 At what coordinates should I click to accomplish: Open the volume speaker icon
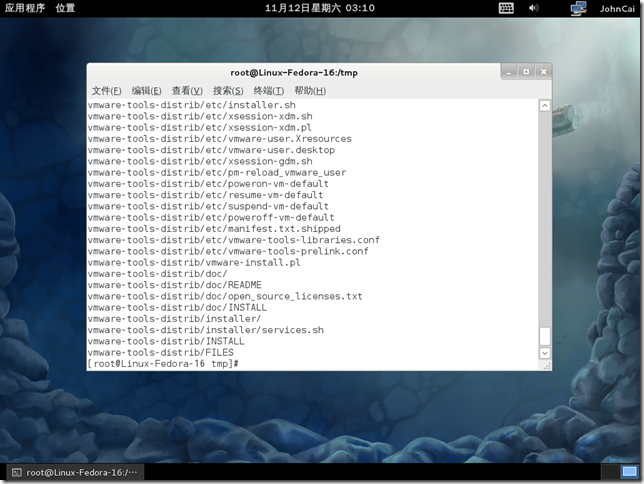click(533, 8)
